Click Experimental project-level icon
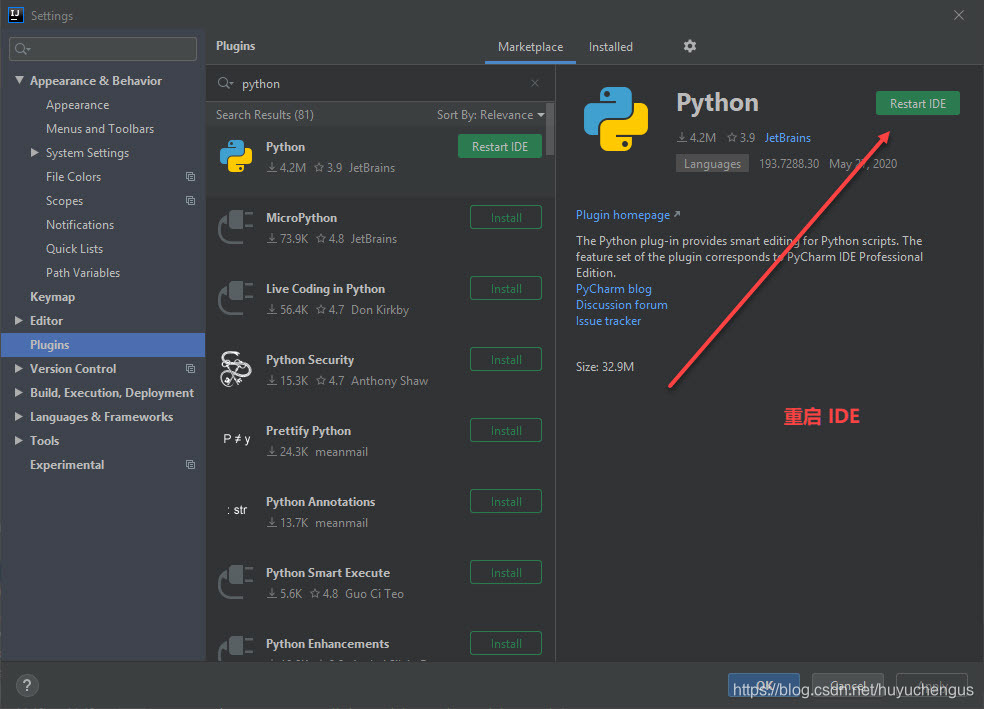Viewport: 984px width, 709px height. coord(190,465)
